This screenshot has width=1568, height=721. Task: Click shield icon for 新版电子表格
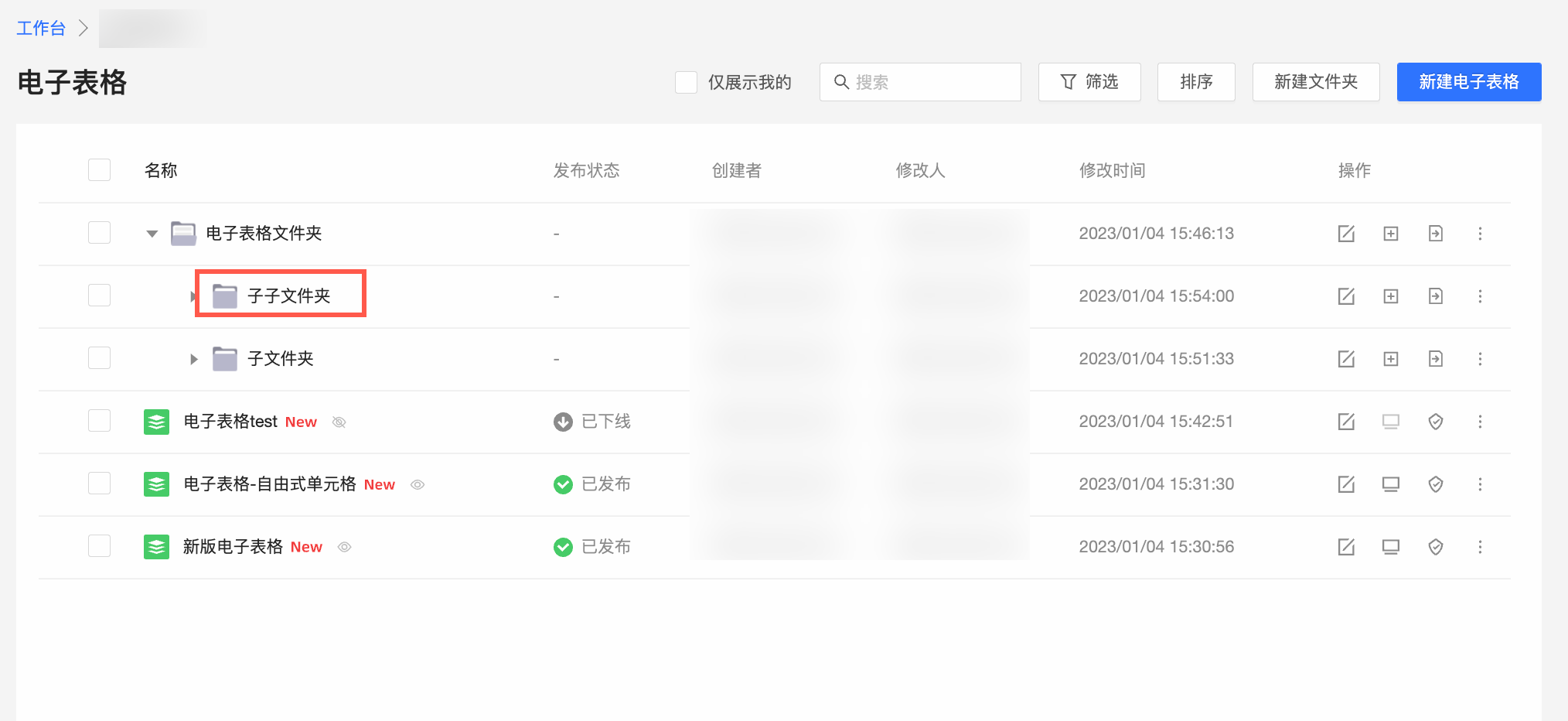coord(1436,547)
